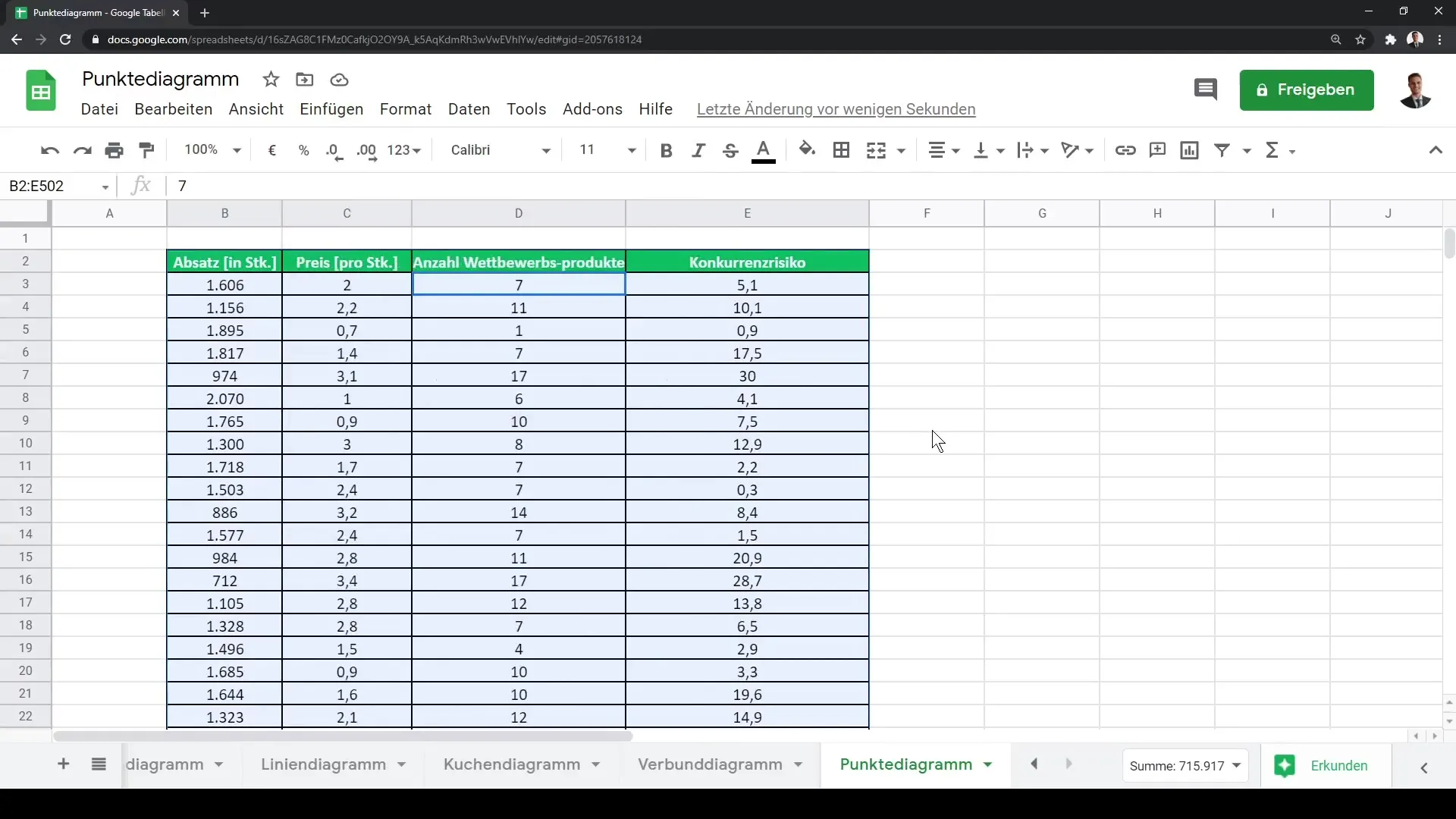Image resolution: width=1456 pixels, height=819 pixels.
Task: Open vertical align dropdown
Action: click(x=989, y=150)
